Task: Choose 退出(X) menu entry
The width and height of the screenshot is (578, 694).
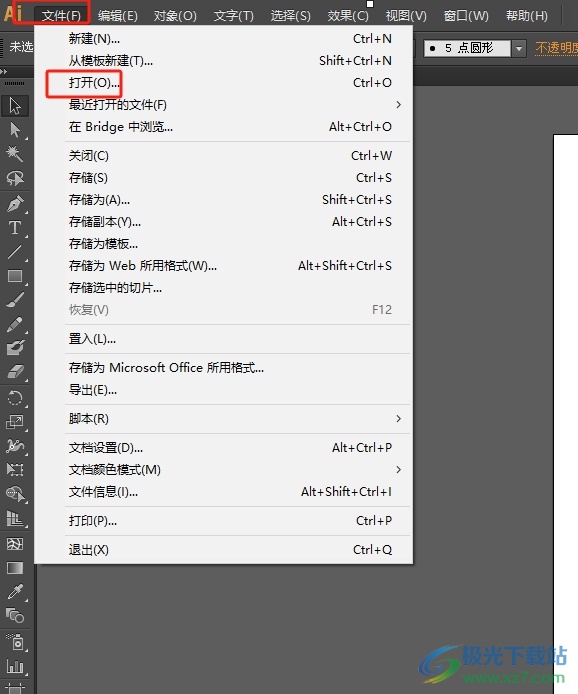Action: point(223,550)
